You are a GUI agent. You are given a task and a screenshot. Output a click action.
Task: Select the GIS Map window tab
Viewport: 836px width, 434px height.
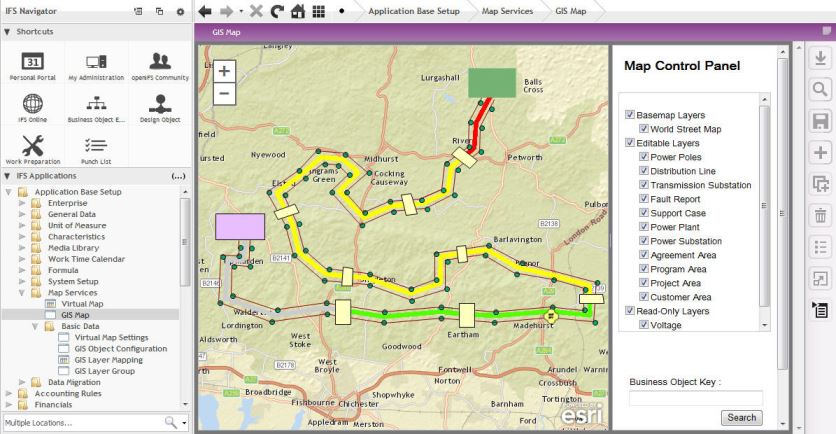pyautogui.click(x=226, y=32)
